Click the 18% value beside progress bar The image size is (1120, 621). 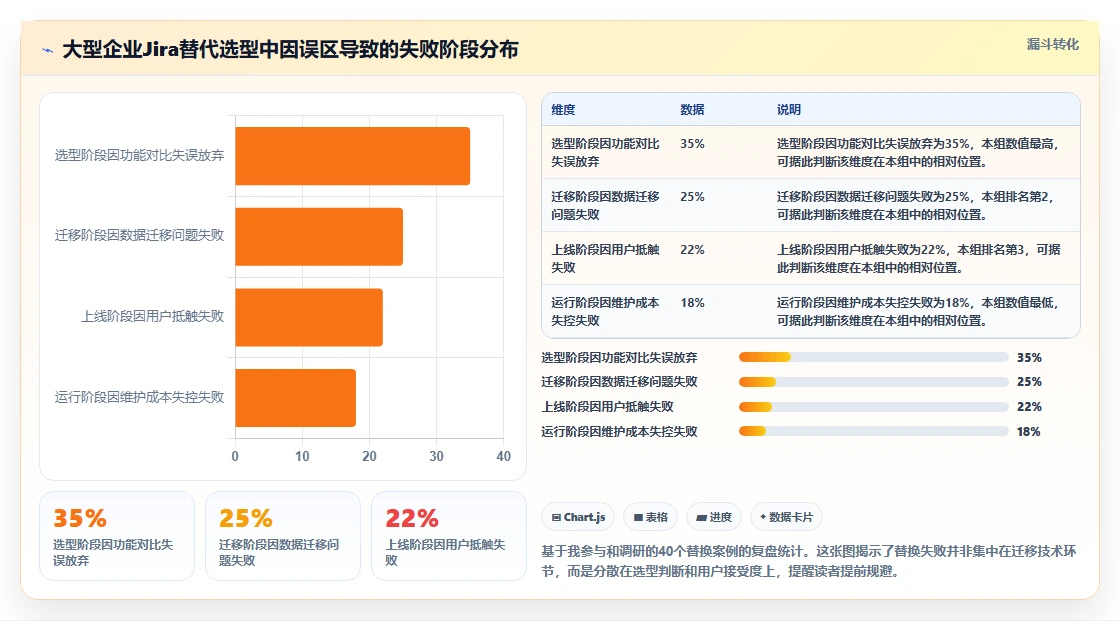point(1029,432)
